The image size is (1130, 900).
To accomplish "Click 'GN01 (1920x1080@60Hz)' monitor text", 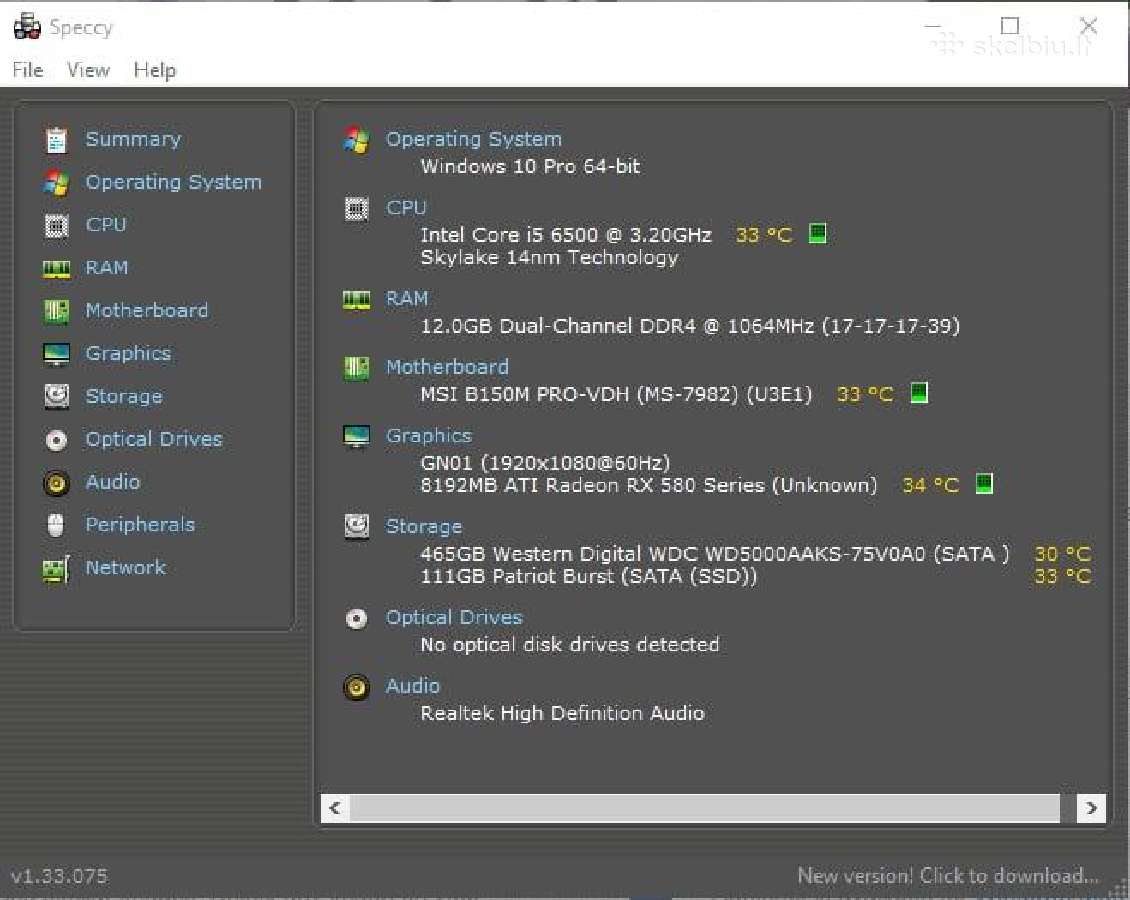I will tap(545, 463).
